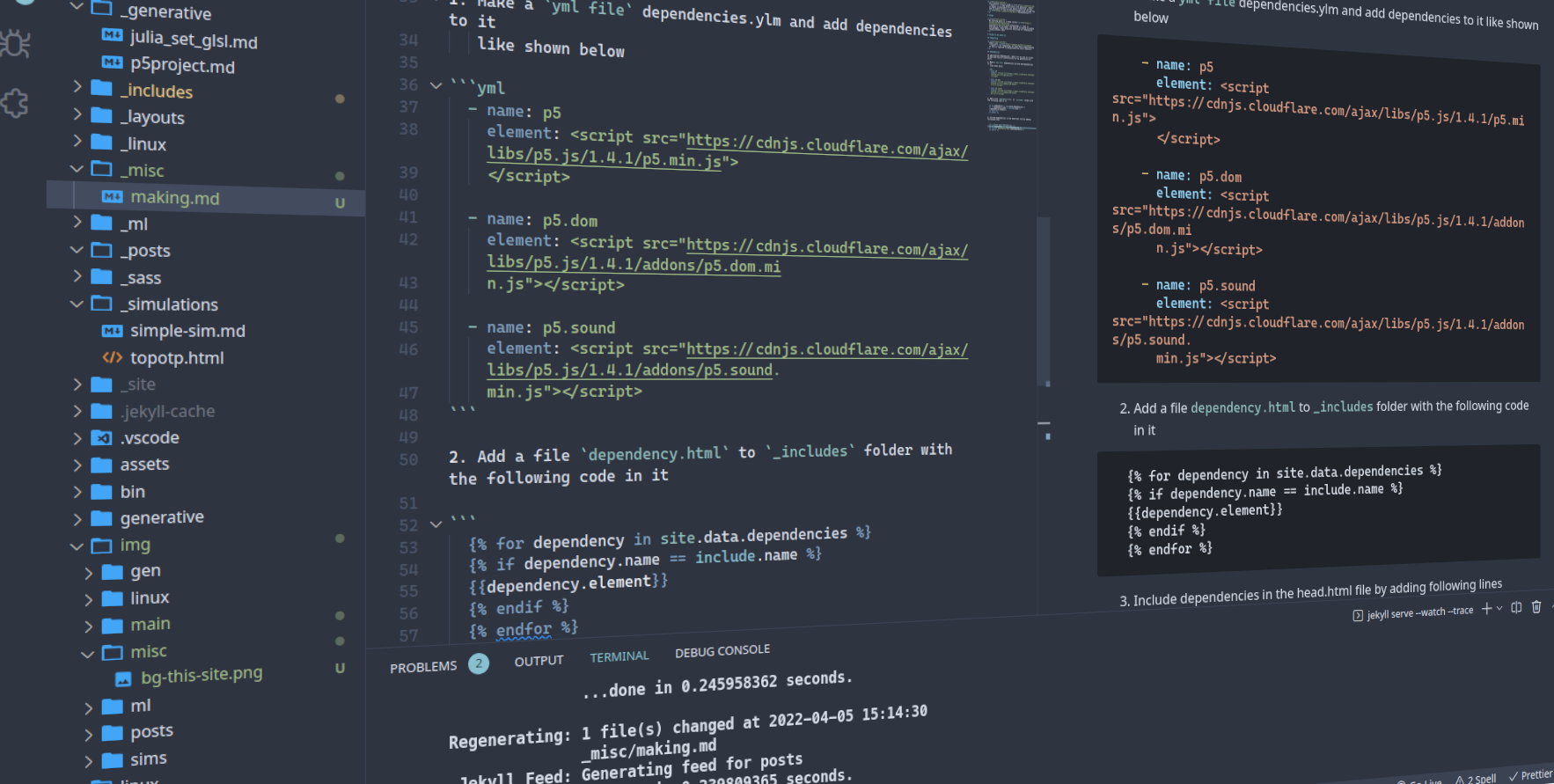
Task: Click the editor minimap overview
Action: 1010,66
